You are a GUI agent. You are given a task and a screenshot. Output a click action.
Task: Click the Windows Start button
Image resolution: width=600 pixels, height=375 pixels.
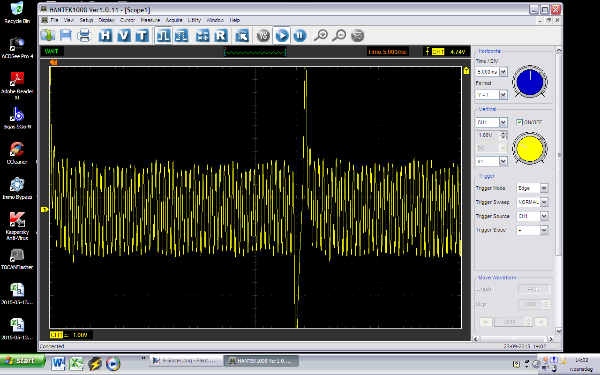click(22, 360)
